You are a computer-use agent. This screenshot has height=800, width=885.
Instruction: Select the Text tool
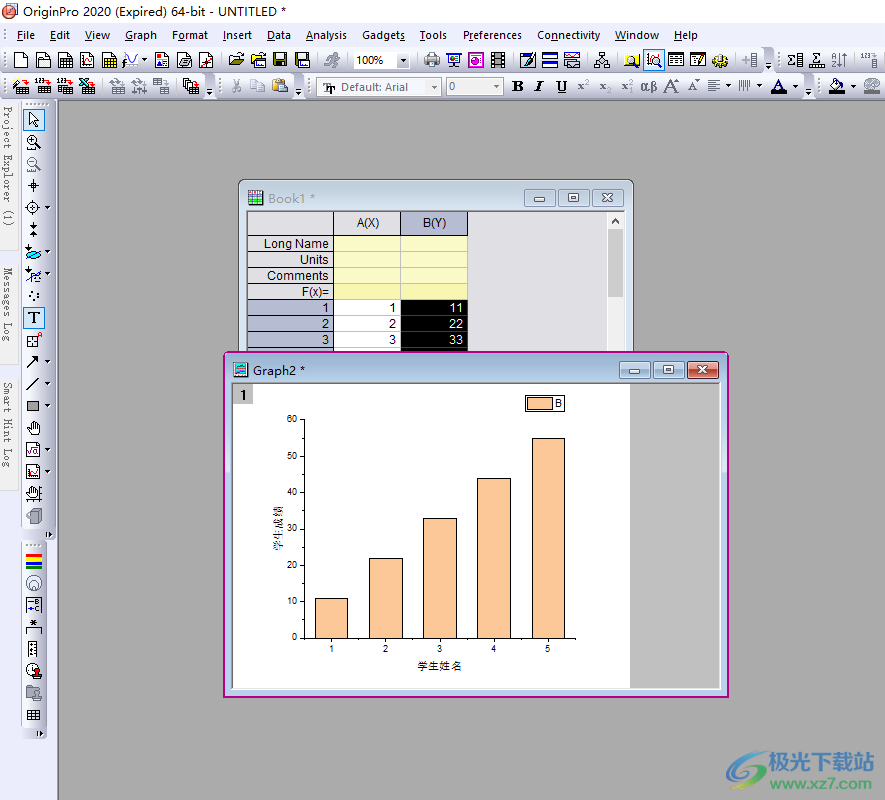tap(34, 318)
